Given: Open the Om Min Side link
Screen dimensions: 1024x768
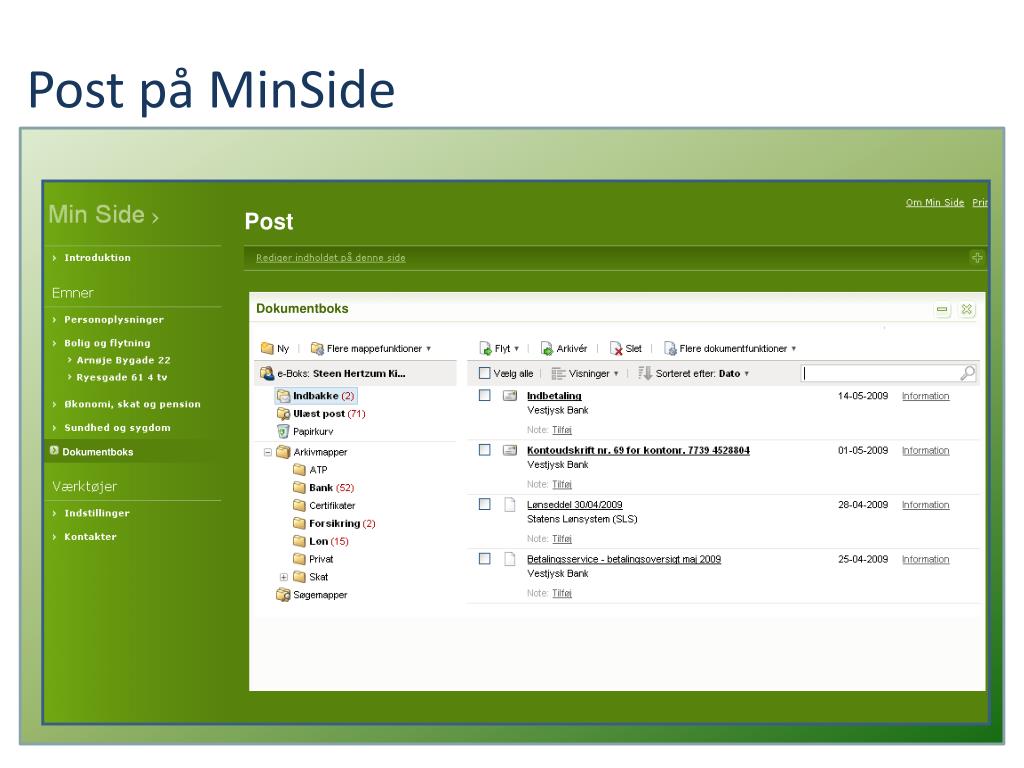Looking at the screenshot, I should click(x=935, y=202).
